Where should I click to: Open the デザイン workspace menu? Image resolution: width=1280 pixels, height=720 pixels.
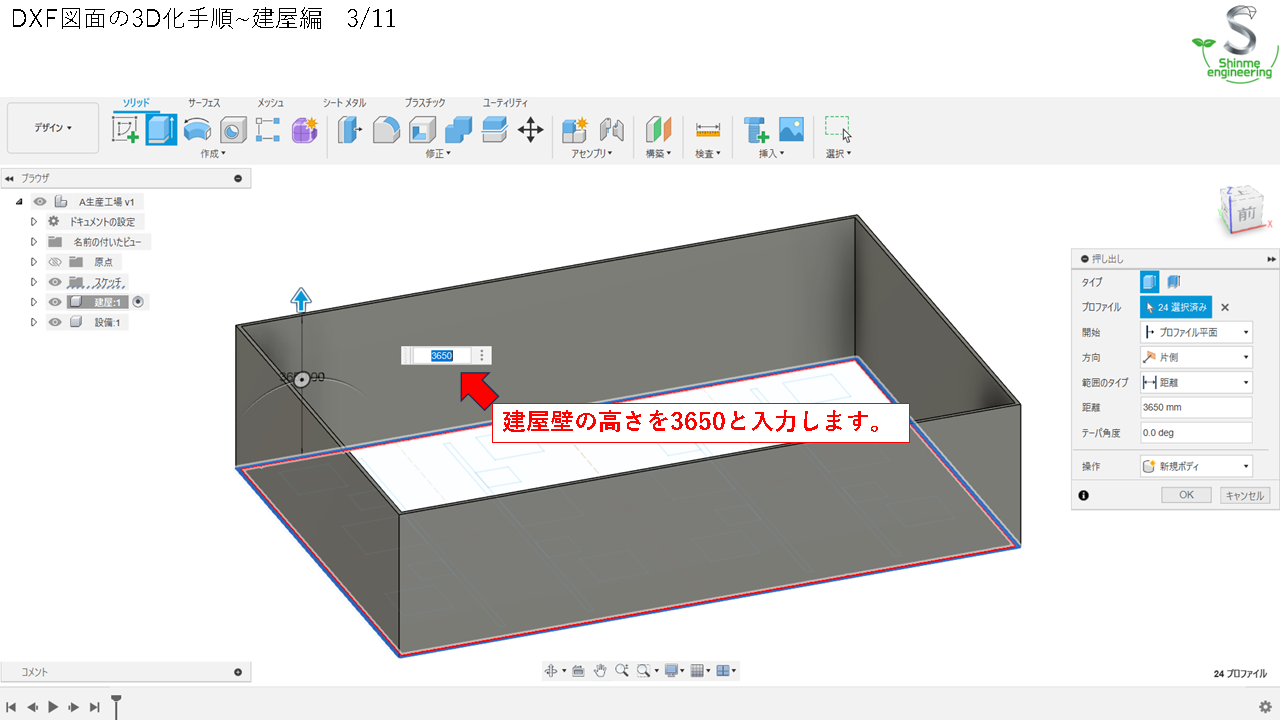coord(52,127)
